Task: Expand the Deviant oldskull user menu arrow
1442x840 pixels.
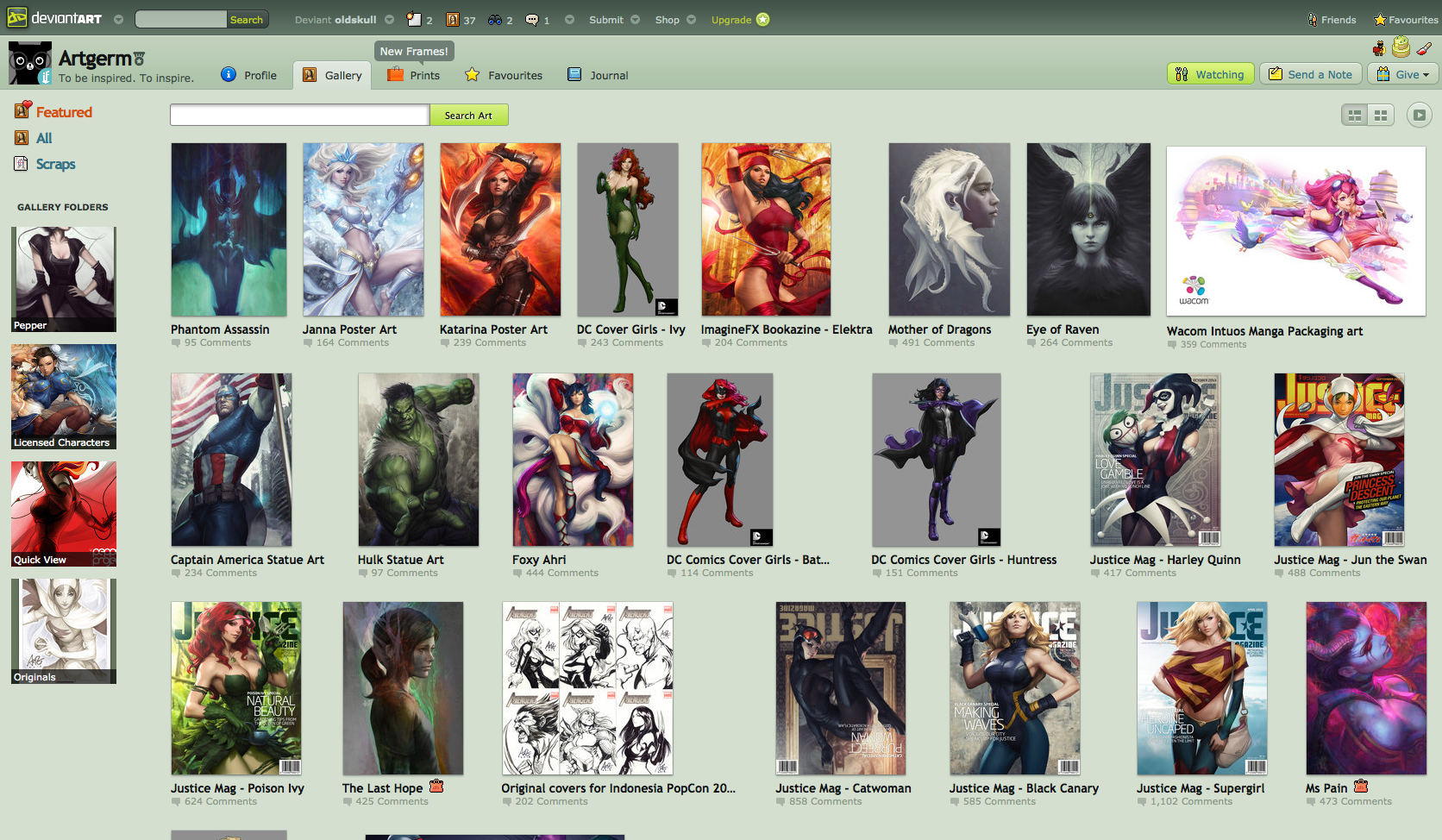Action: 390,19
